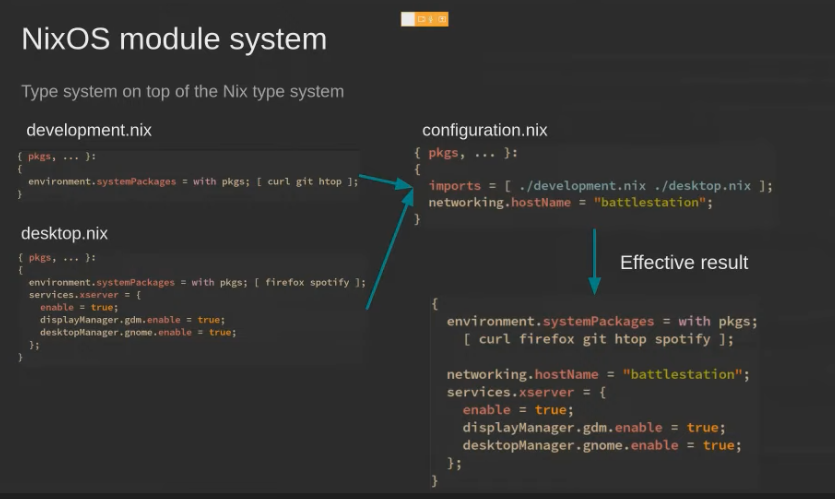Click displayManager.gdm.enable line in desktop.nix
The height and width of the screenshot is (499, 835).
131,320
